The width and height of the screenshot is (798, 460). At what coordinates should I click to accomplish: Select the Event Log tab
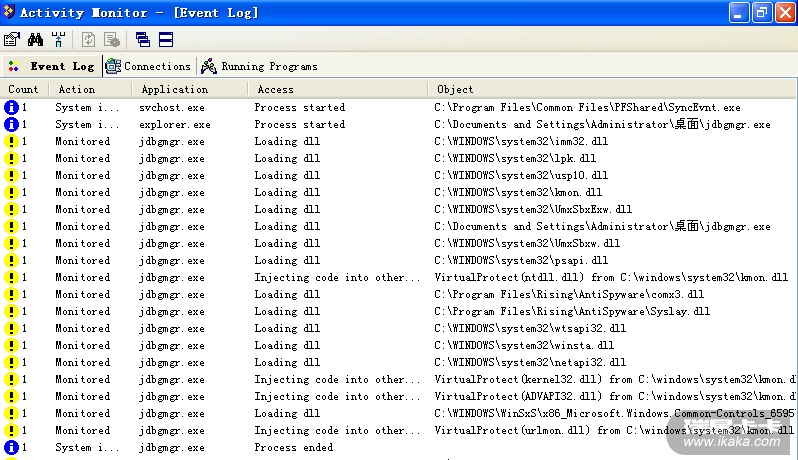[x=52, y=67]
